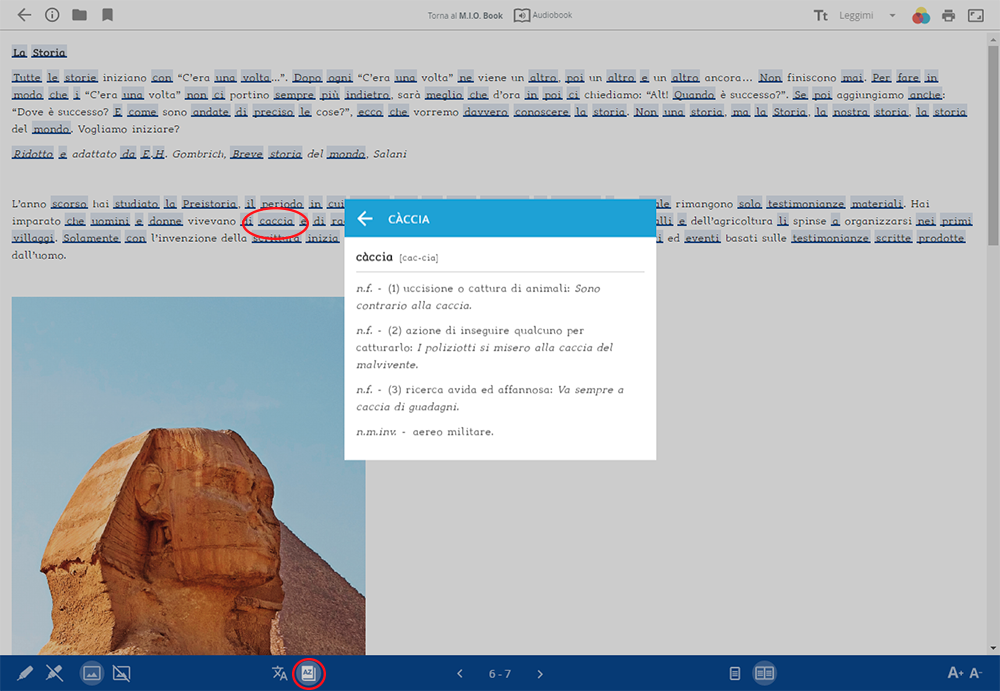This screenshot has width=1000, height=691.
Task: Open the folder icon in top toolbar
Action: (79, 15)
